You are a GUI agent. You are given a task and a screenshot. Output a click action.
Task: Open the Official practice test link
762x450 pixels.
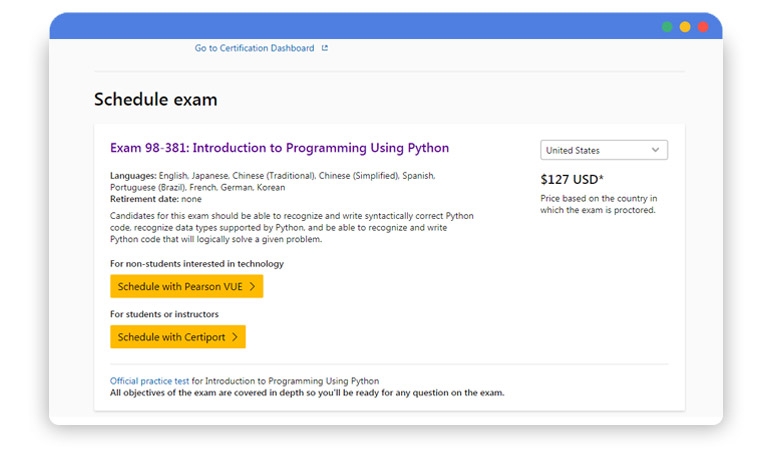[149, 381]
